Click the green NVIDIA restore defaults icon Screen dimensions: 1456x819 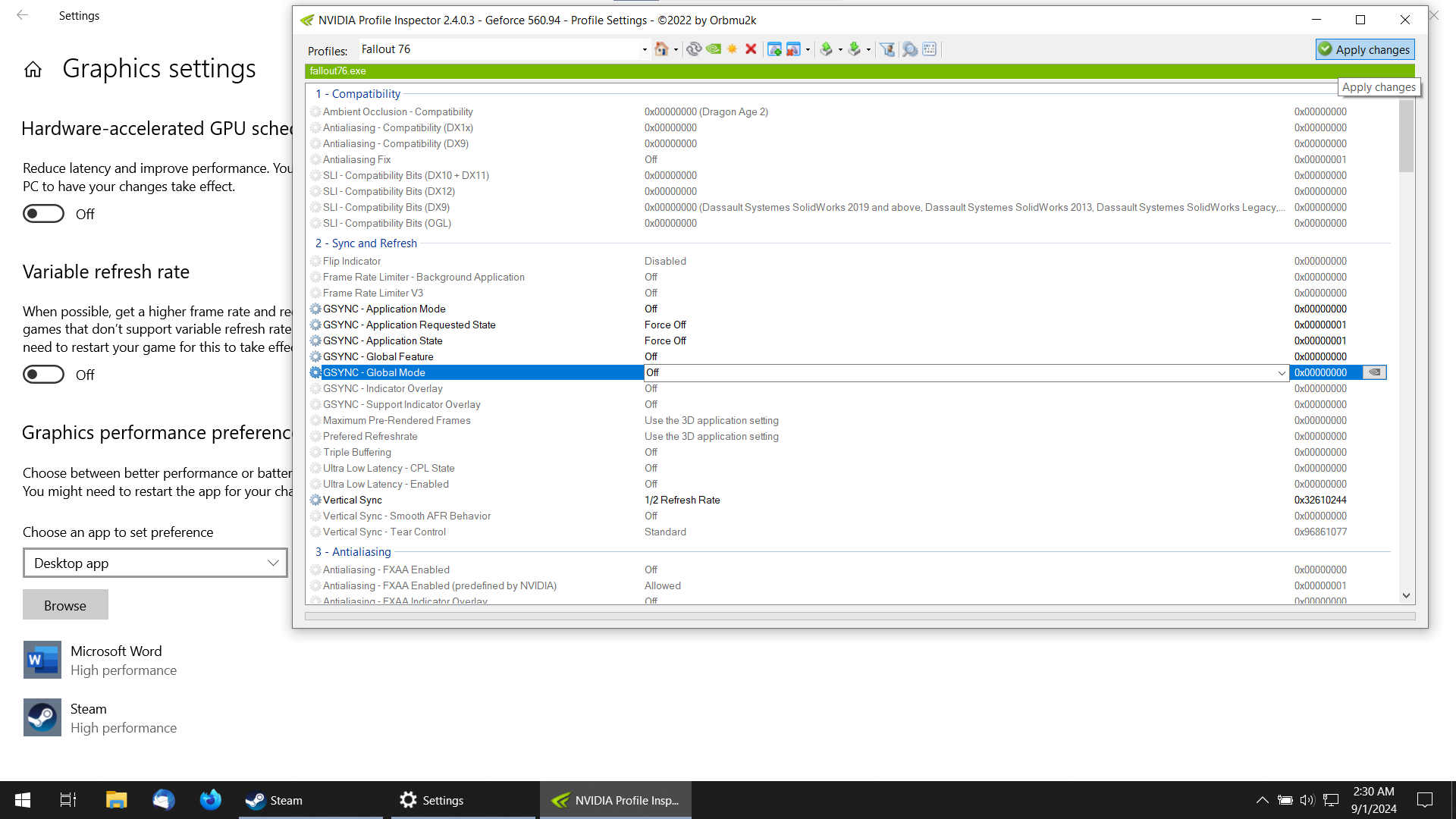[x=713, y=49]
